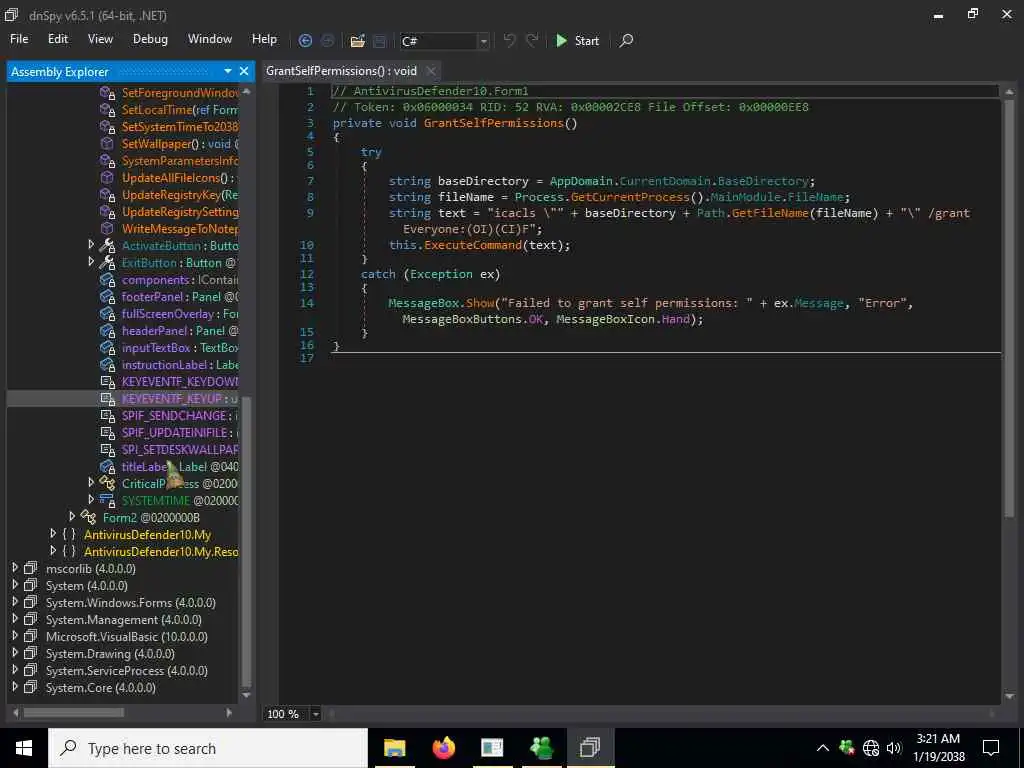Open the View menu
The width and height of the screenshot is (1024, 768).
[100, 39]
